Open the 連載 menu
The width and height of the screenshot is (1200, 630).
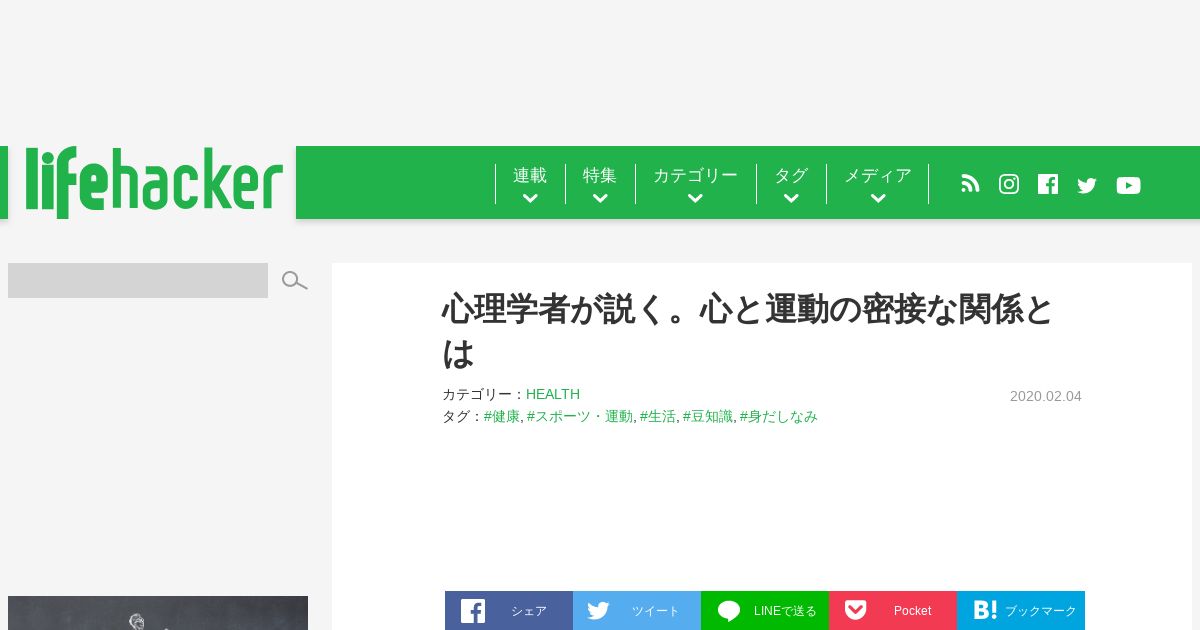tap(530, 176)
